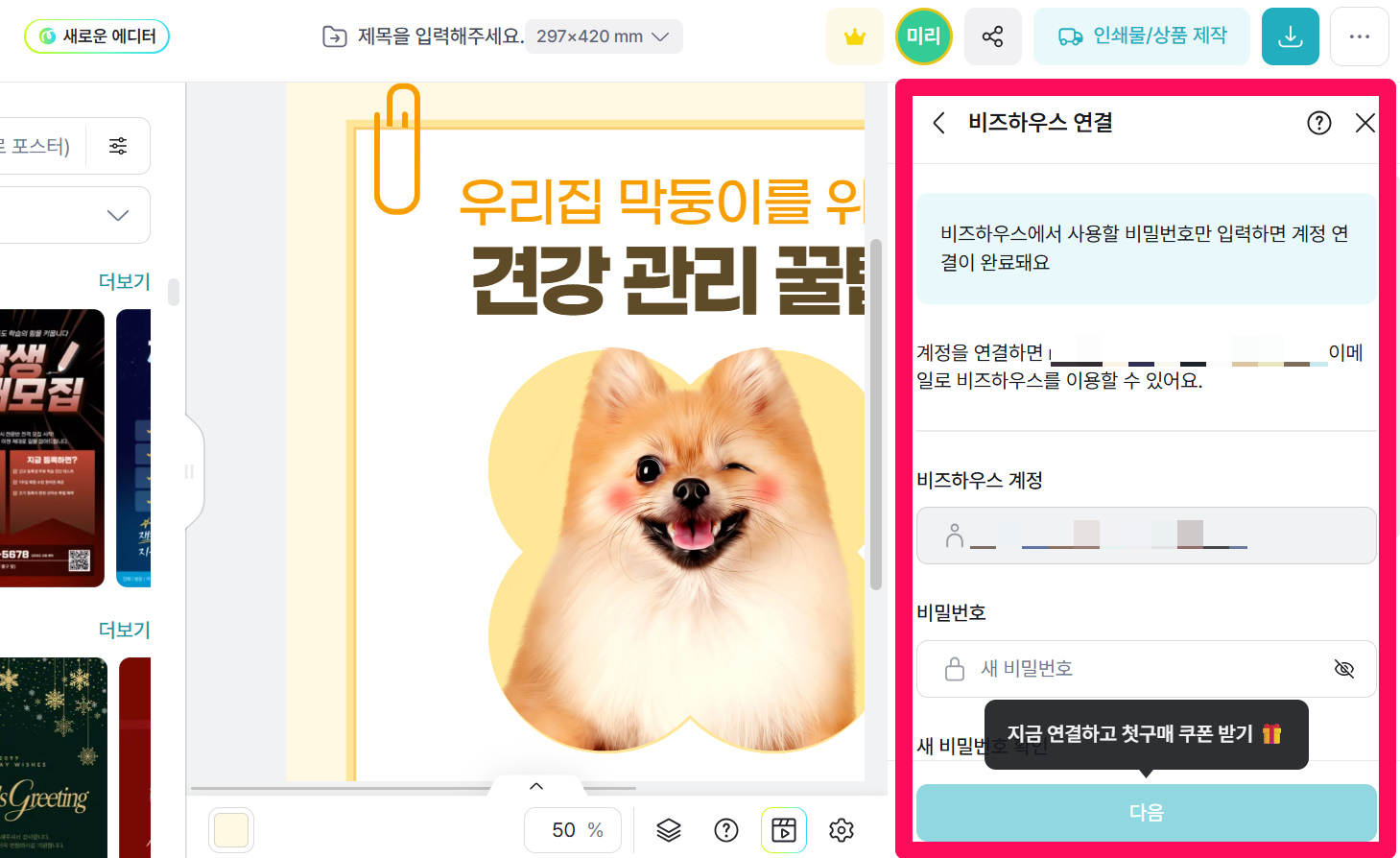Click the crown premium icon
The image size is (1400, 858).
pos(854,36)
